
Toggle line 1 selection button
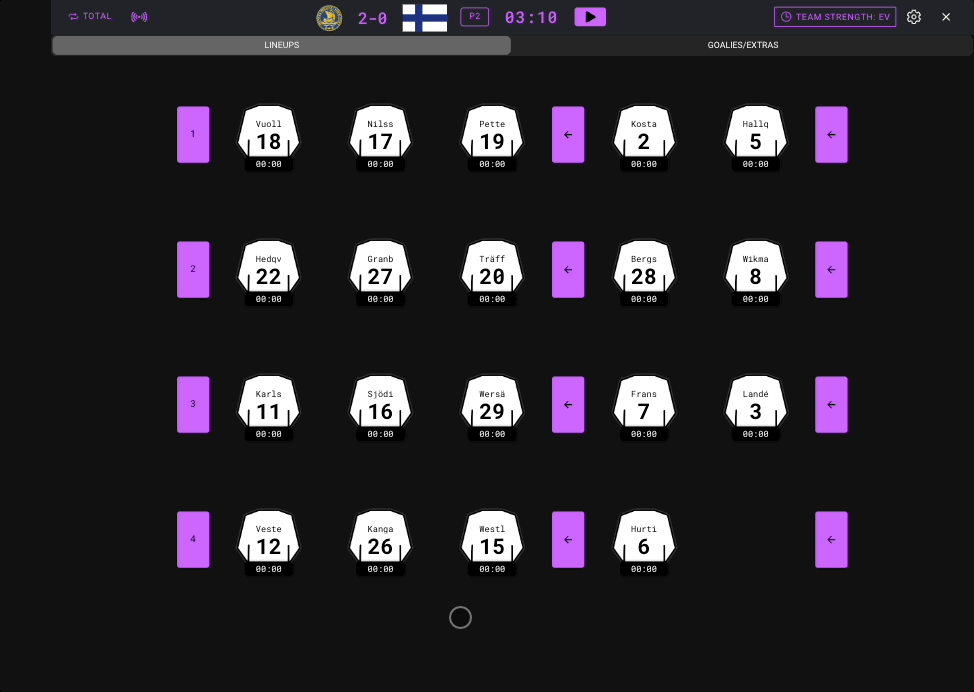pyautogui.click(x=193, y=134)
